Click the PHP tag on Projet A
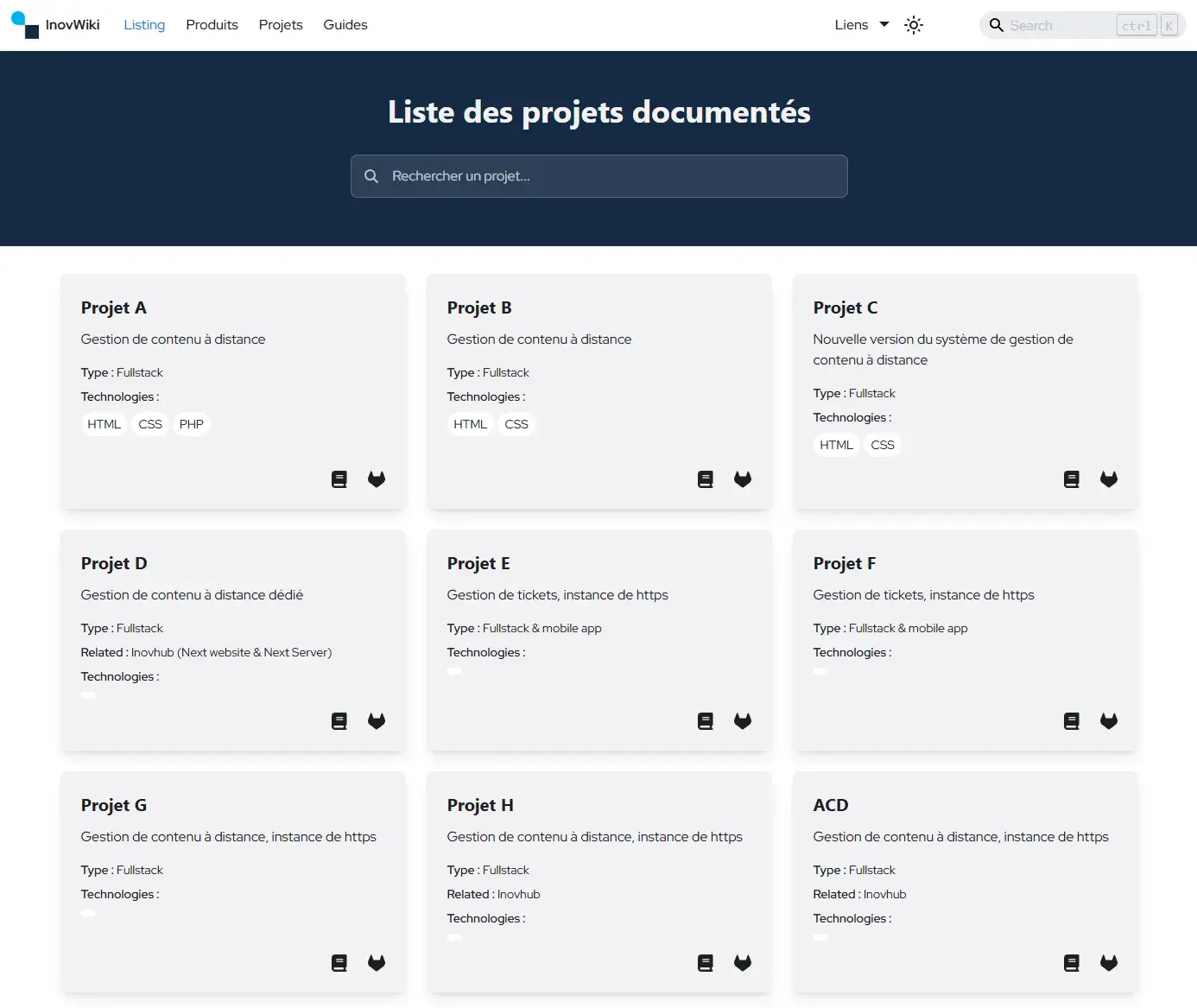Viewport: 1197px width, 1008px height. [192, 424]
